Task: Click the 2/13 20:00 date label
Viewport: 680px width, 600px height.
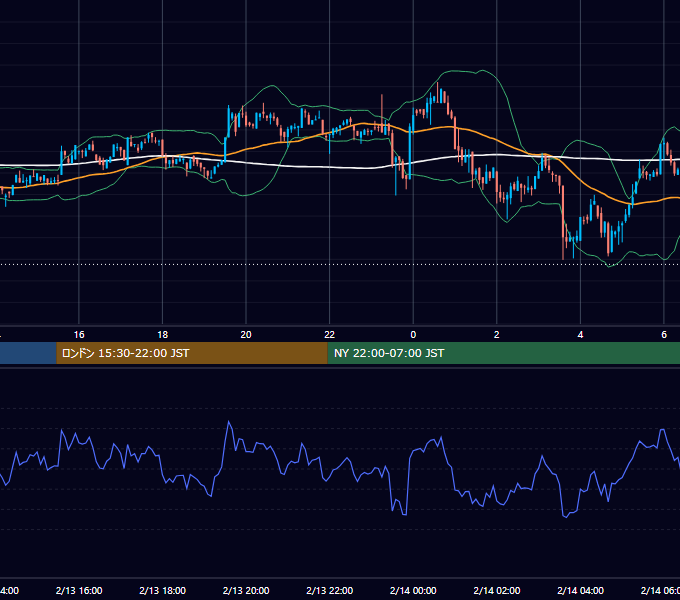Action: click(x=246, y=591)
